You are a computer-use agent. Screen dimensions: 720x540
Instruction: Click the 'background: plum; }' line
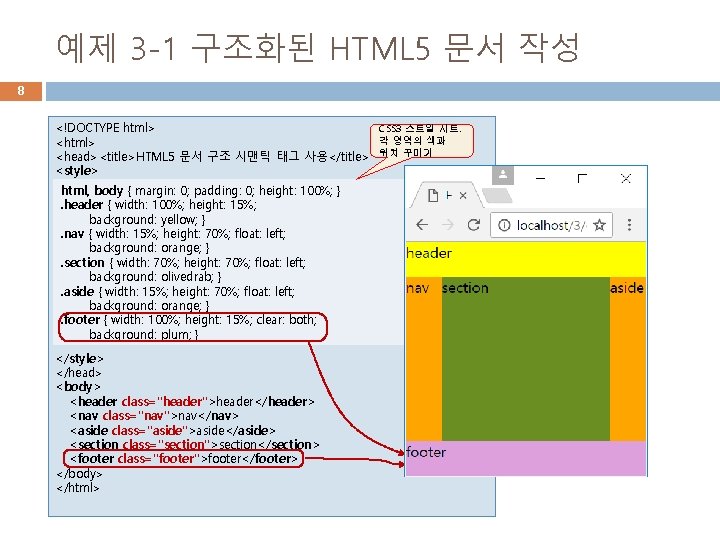click(x=144, y=334)
